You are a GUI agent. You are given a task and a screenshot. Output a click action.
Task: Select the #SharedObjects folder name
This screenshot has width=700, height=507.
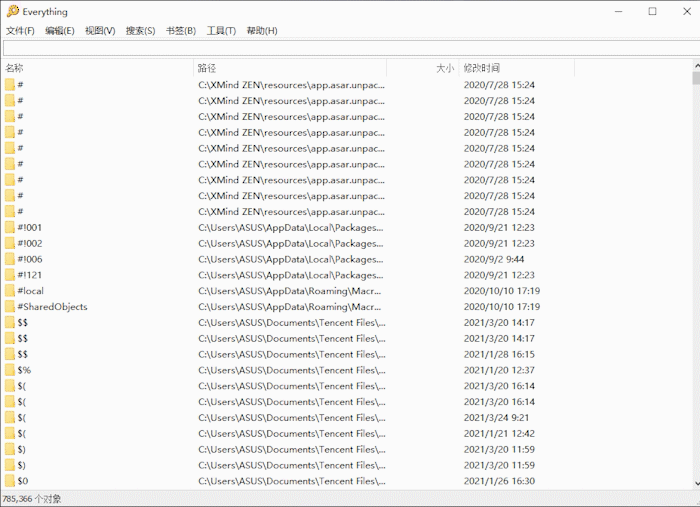tap(53, 307)
